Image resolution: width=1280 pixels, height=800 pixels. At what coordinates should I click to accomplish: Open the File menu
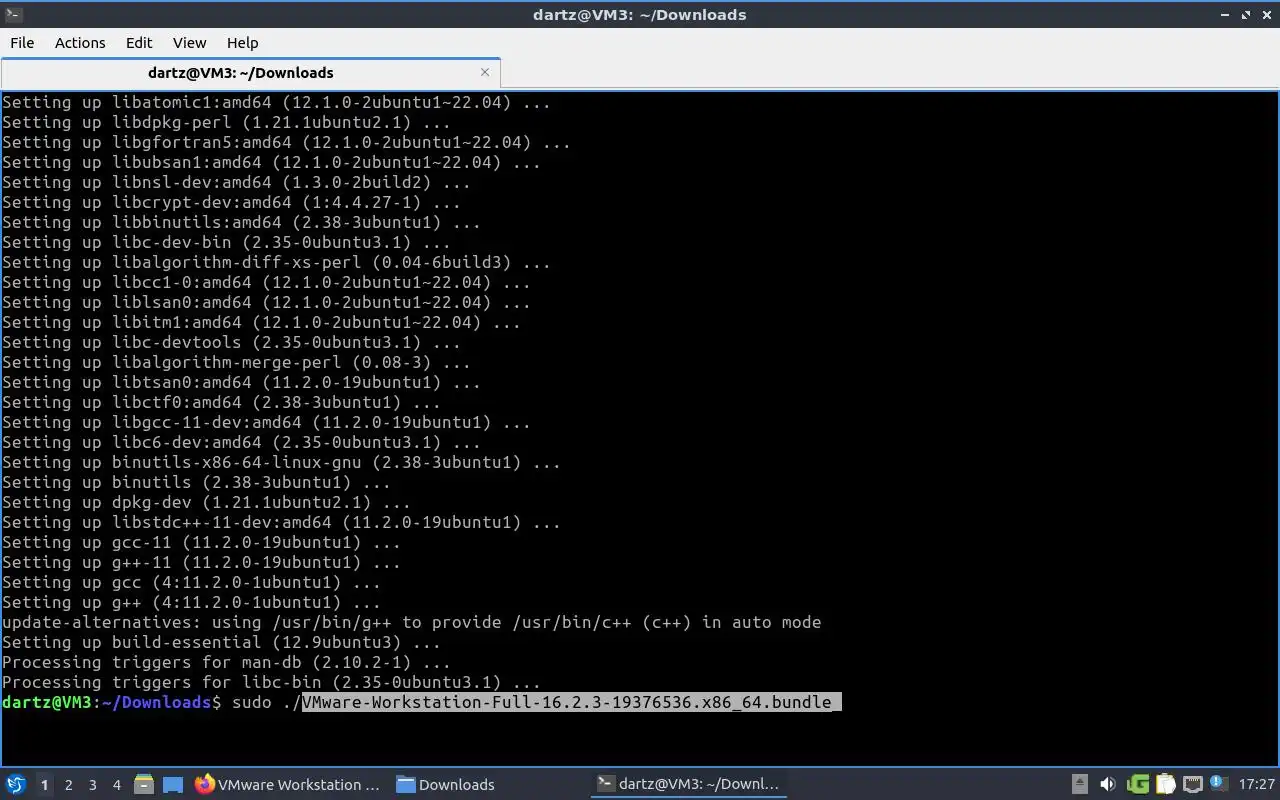22,42
